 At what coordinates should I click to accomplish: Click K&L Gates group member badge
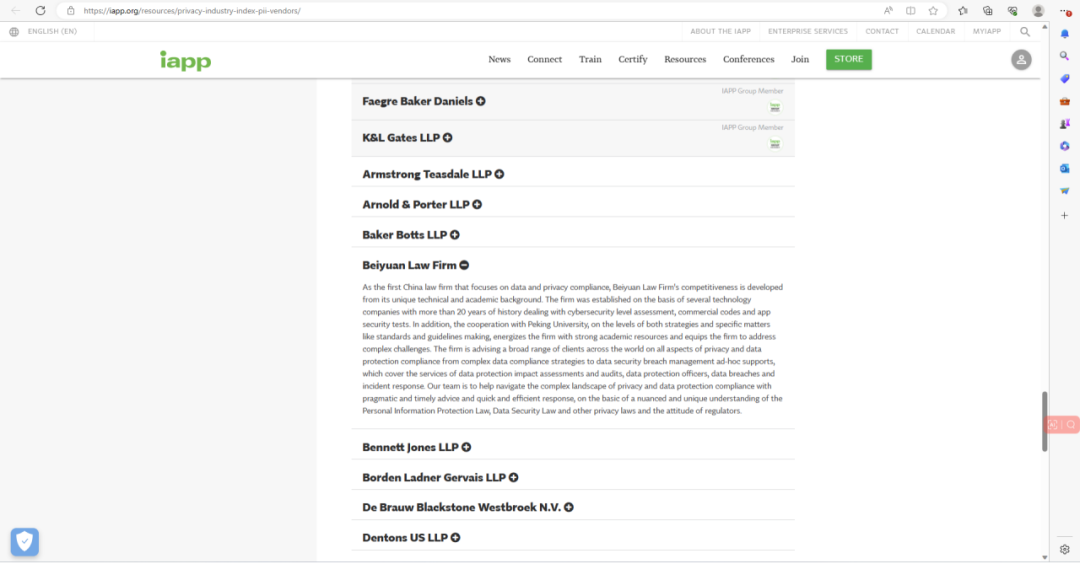click(x=775, y=143)
